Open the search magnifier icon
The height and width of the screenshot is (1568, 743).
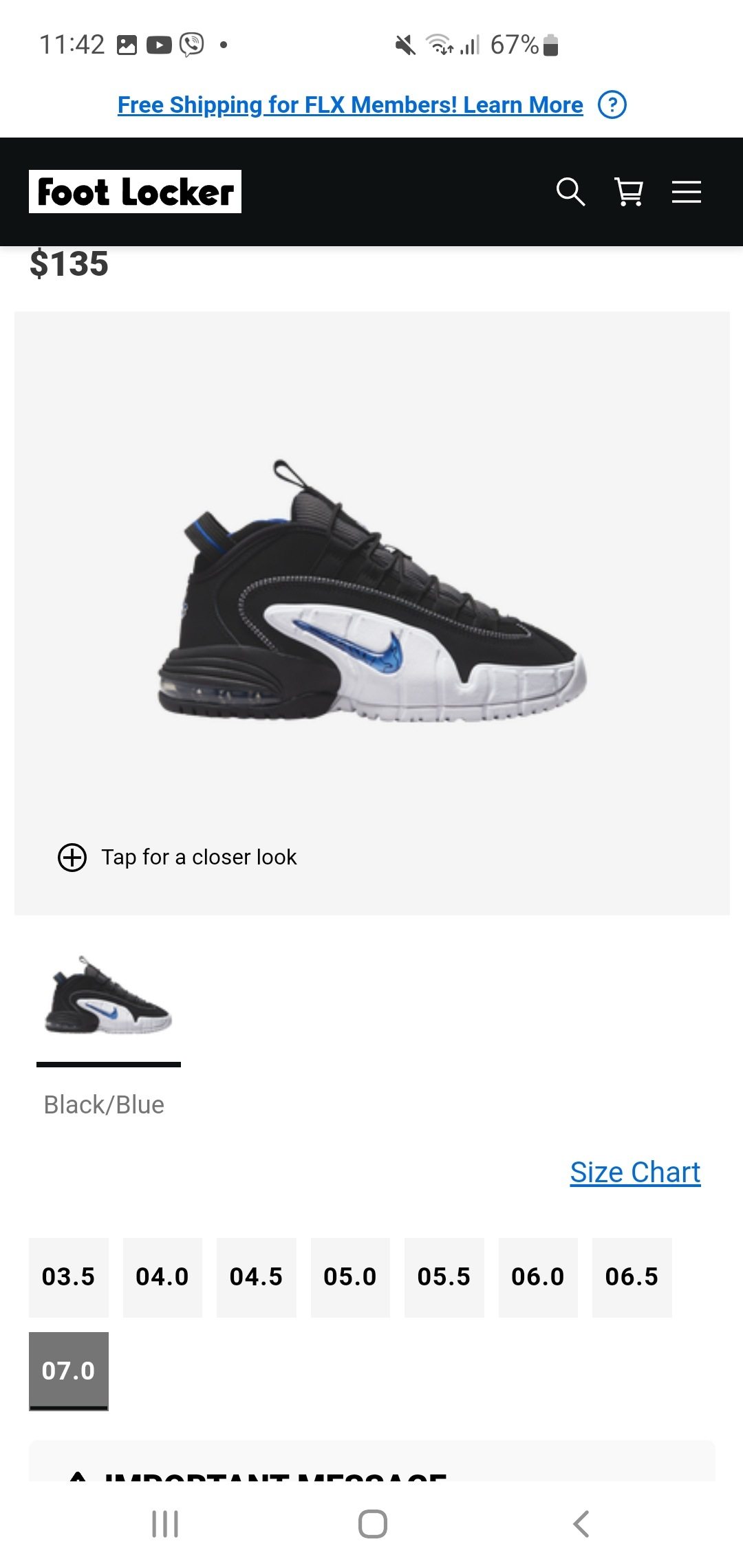coord(570,192)
